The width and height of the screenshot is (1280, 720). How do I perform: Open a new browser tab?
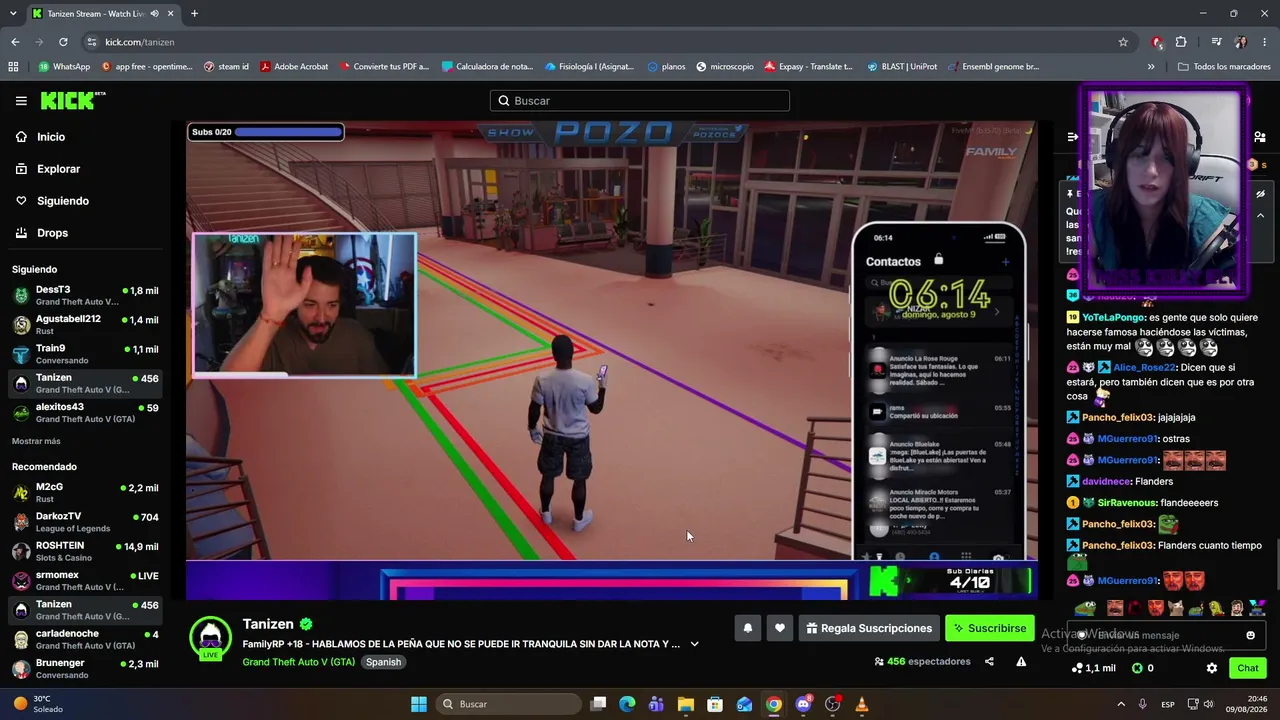point(194,14)
